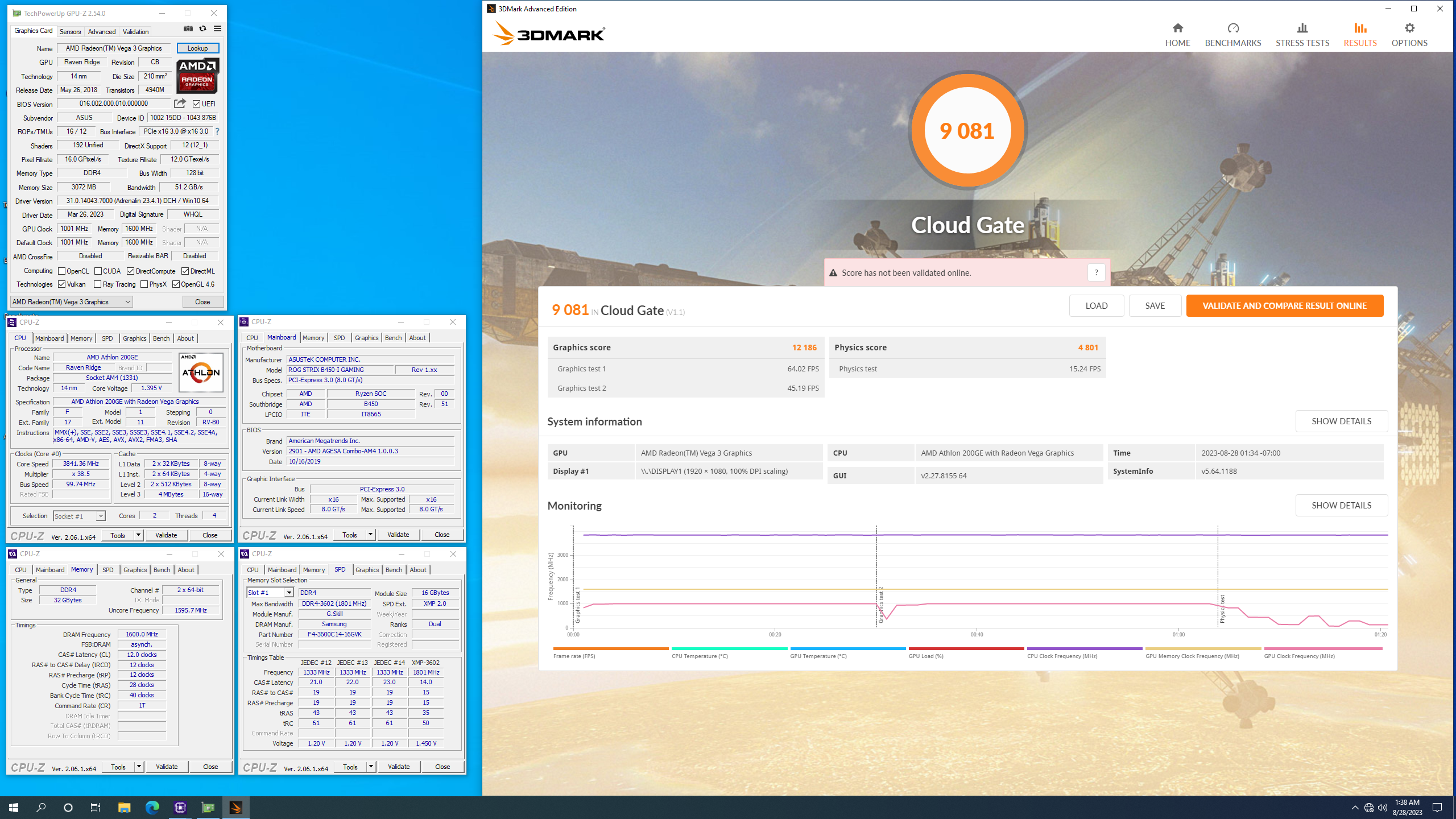Open the Socket #1 selection dropdown
Screen dimensions: 1456x819
[x=80, y=516]
